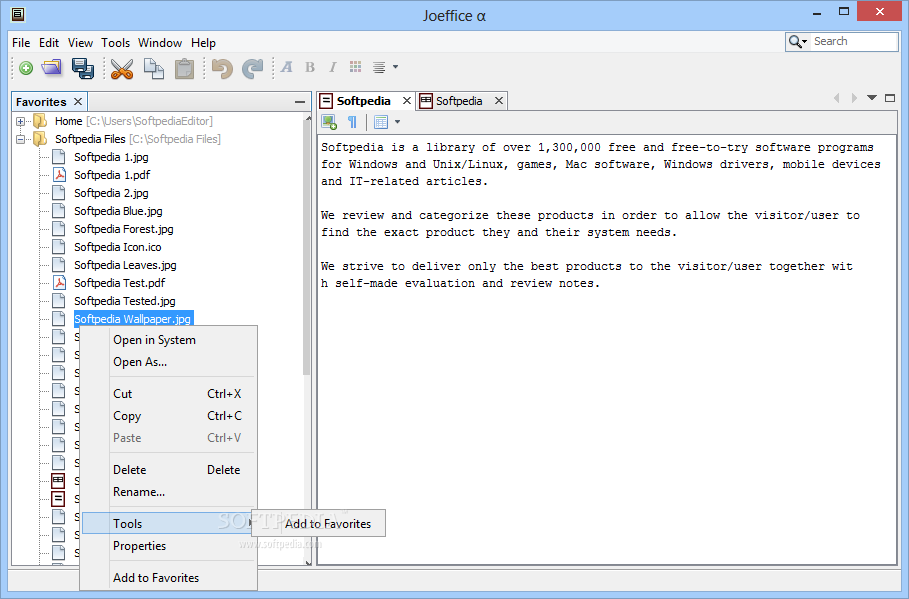The image size is (909, 599).
Task: Open the Tools menu in menu bar
Action: point(115,43)
